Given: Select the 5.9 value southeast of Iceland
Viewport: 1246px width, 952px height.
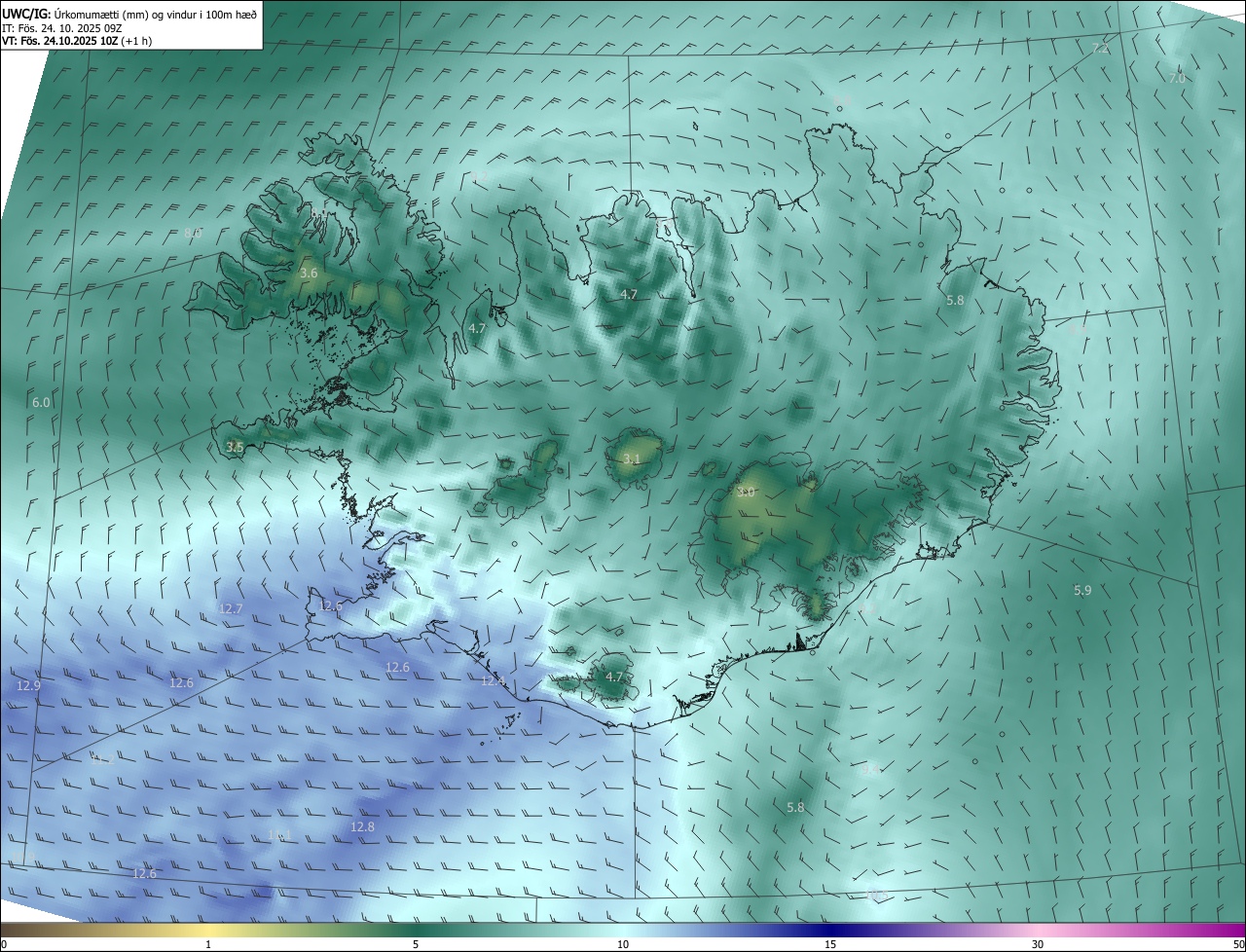Looking at the screenshot, I should [x=1082, y=590].
